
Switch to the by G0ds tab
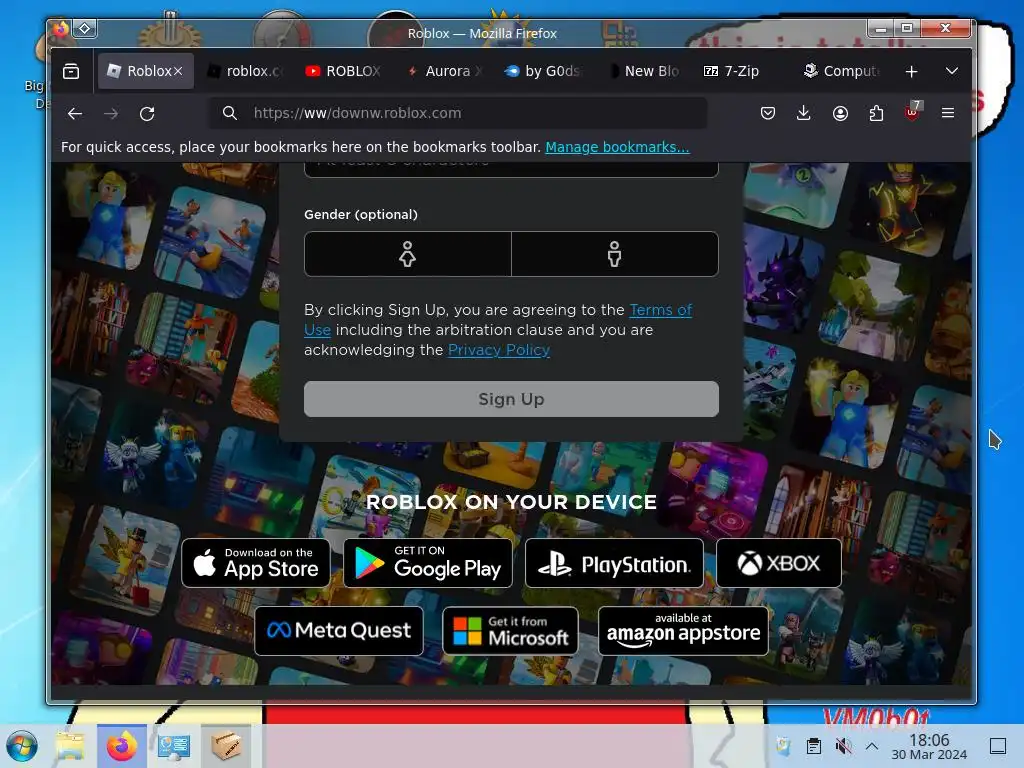tap(543, 71)
